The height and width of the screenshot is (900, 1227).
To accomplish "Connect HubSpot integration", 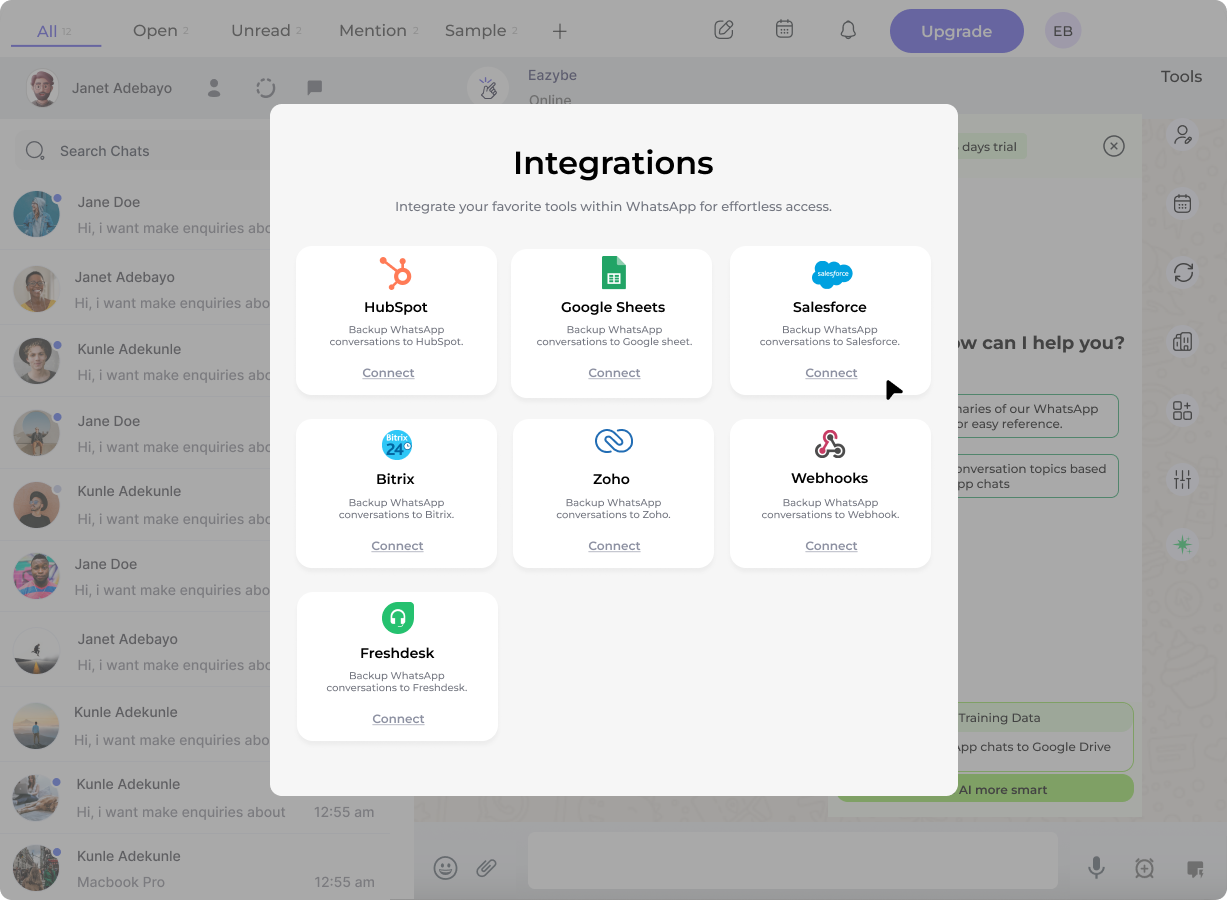I will tap(388, 372).
